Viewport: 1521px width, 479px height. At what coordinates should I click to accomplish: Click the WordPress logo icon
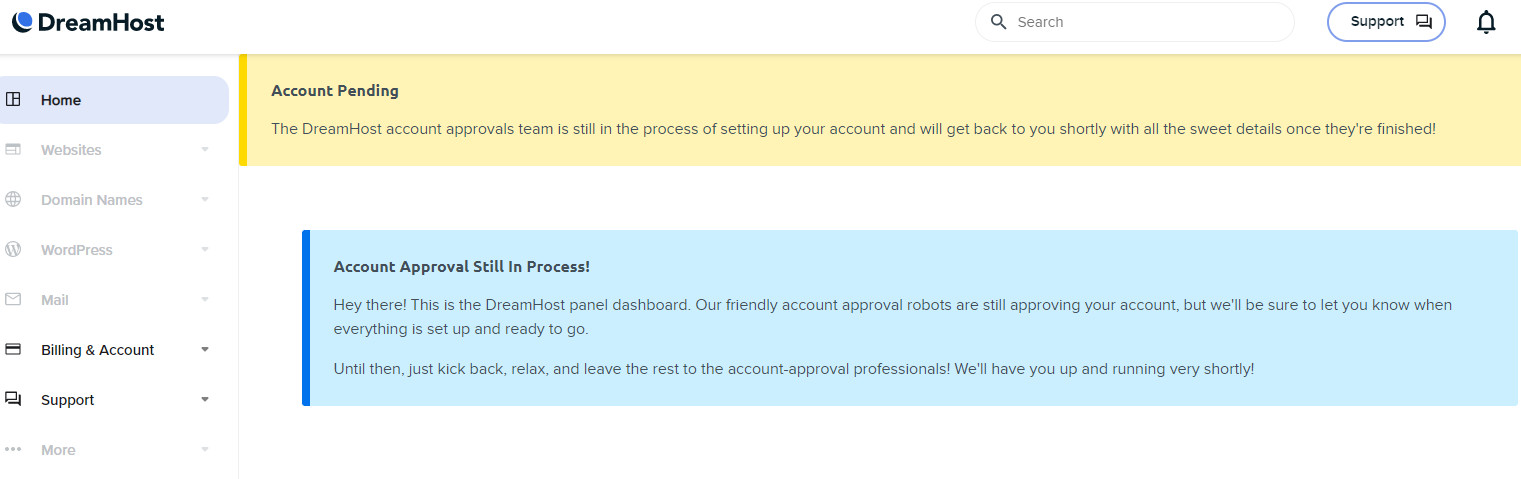click(14, 250)
